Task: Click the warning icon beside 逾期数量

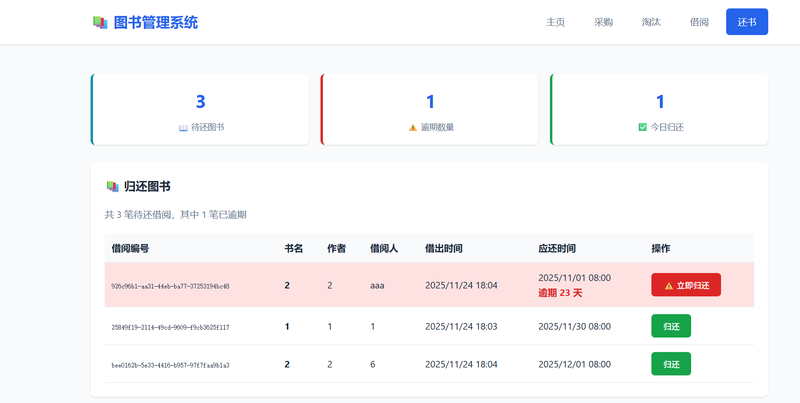Action: 413,128
